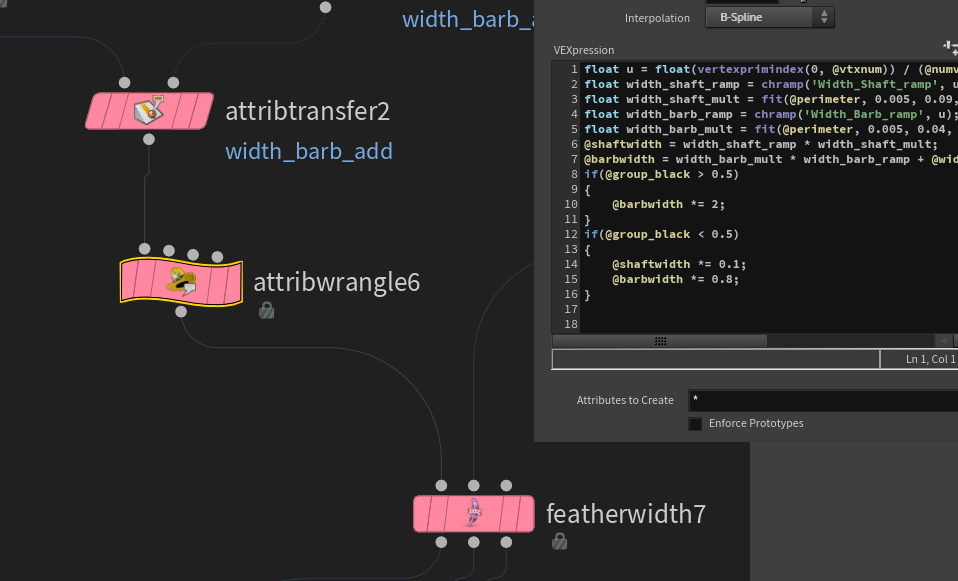The width and height of the screenshot is (958, 581).
Task: Click the lock badge under featherwidth7
Action: (x=559, y=541)
